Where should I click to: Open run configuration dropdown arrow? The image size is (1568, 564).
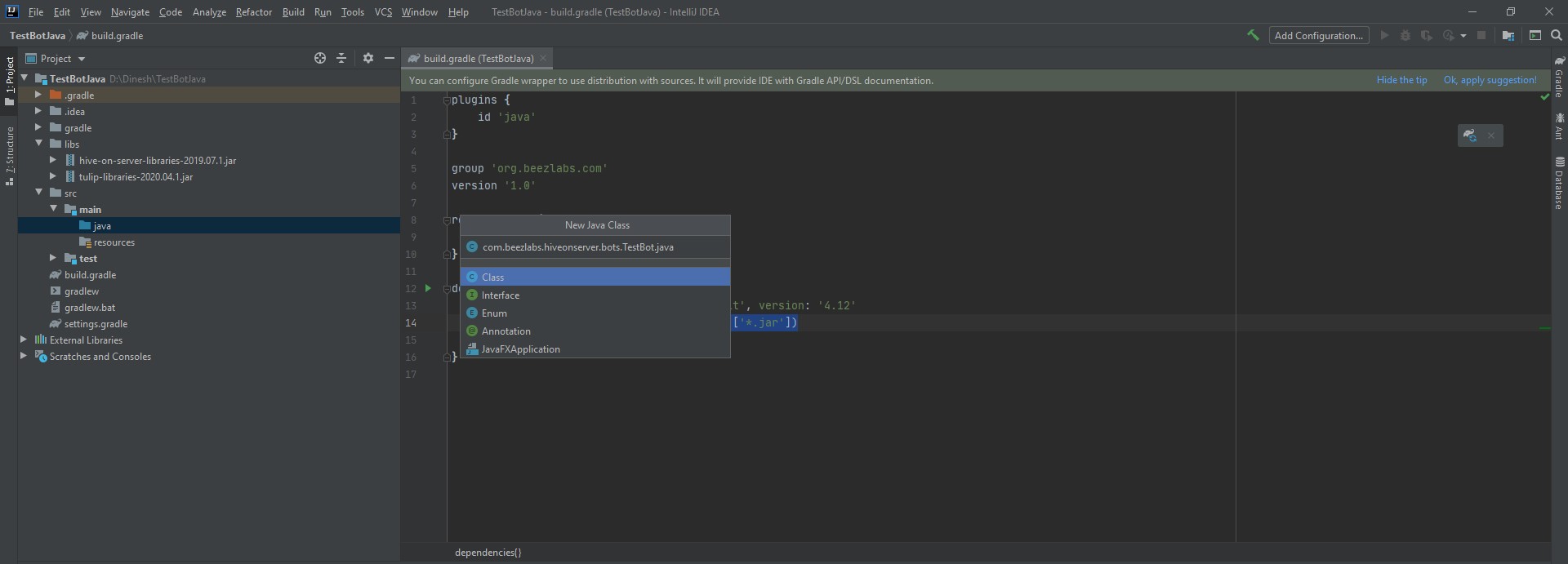point(1463,35)
